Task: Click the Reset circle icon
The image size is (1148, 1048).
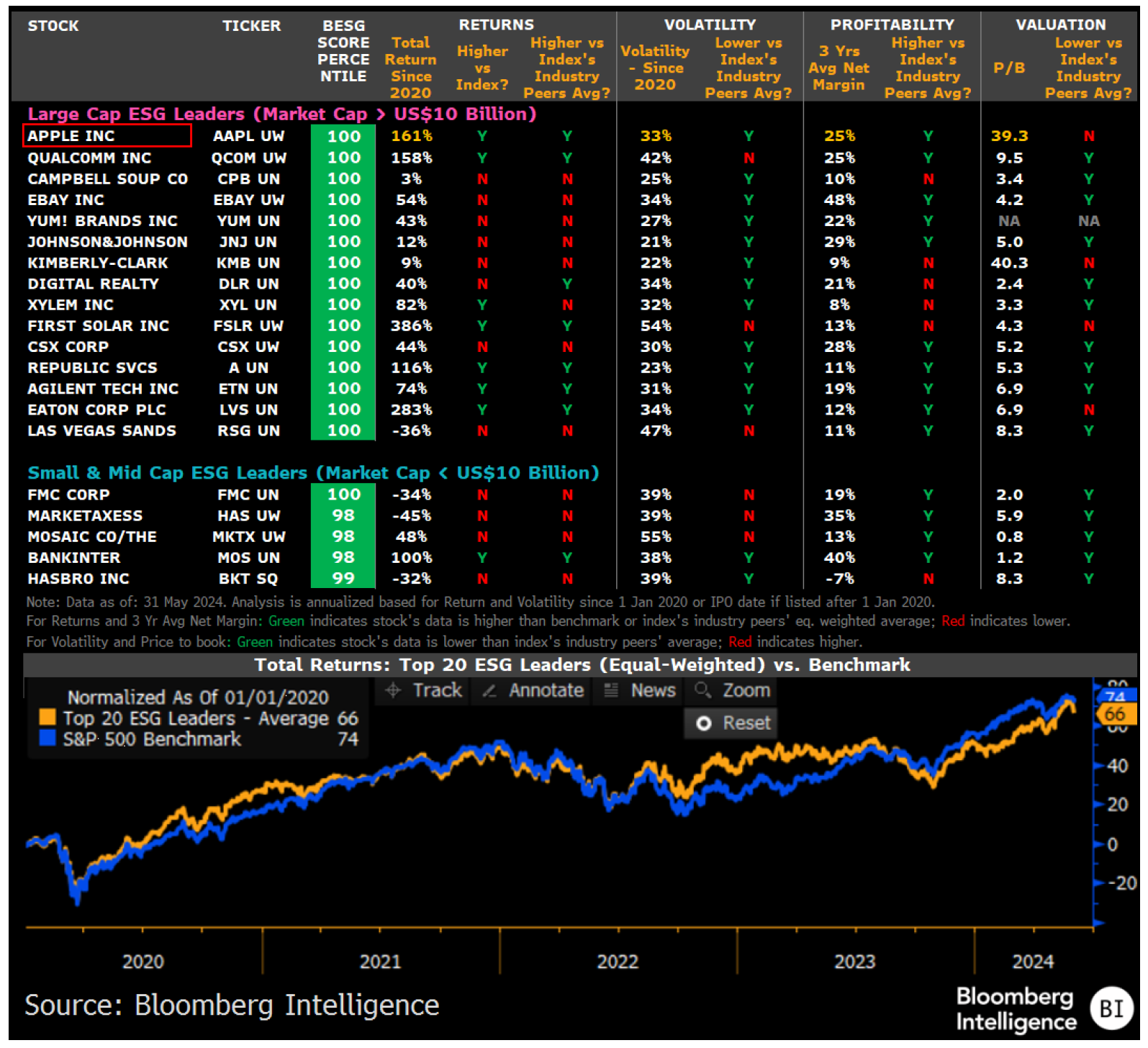Action: [x=704, y=723]
